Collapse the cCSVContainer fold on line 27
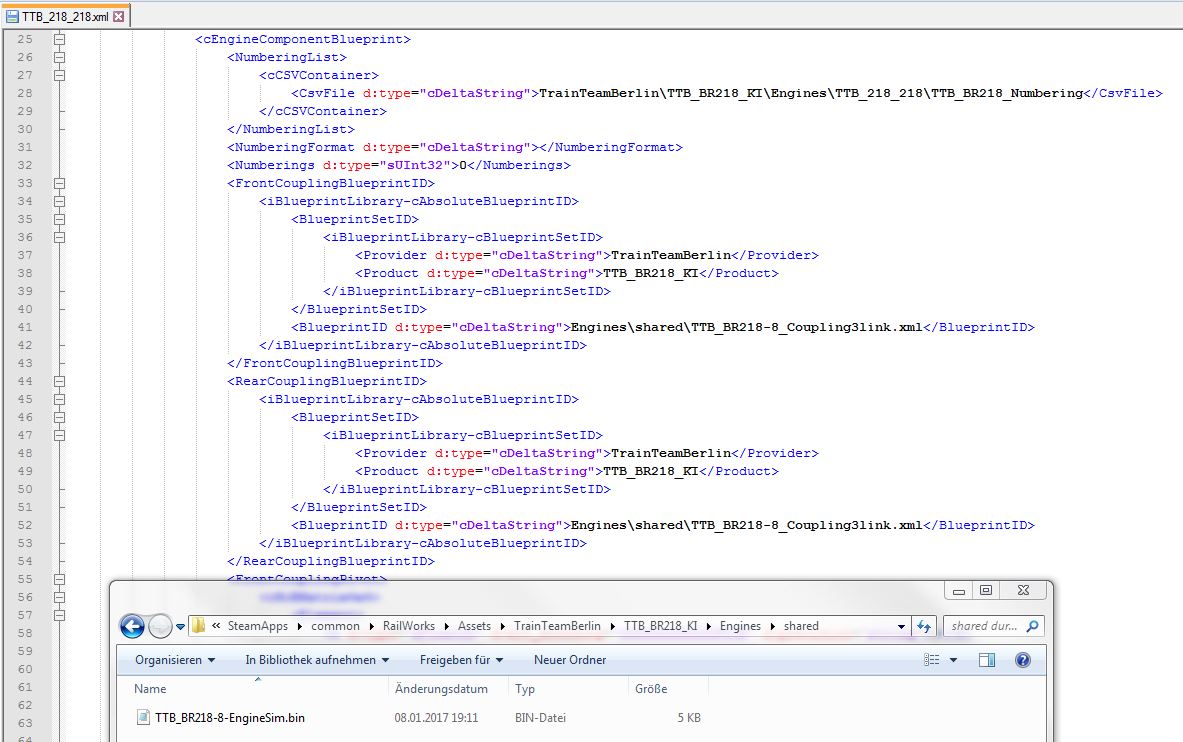 point(59,75)
